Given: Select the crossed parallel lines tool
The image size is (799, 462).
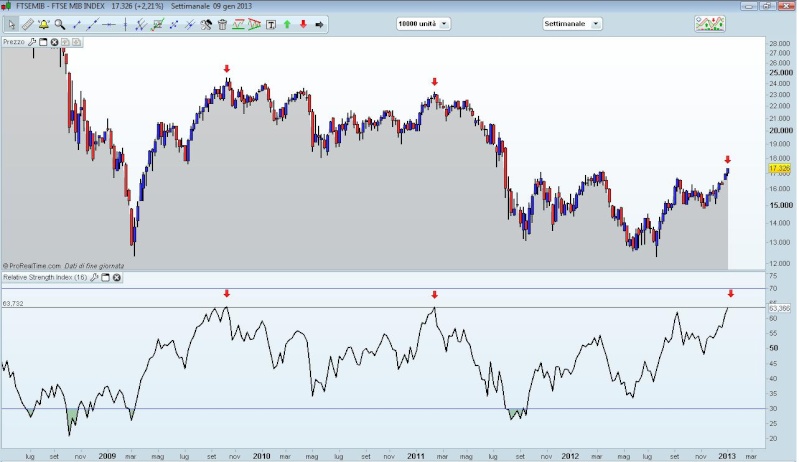Looking at the screenshot, I should click(x=190, y=24).
